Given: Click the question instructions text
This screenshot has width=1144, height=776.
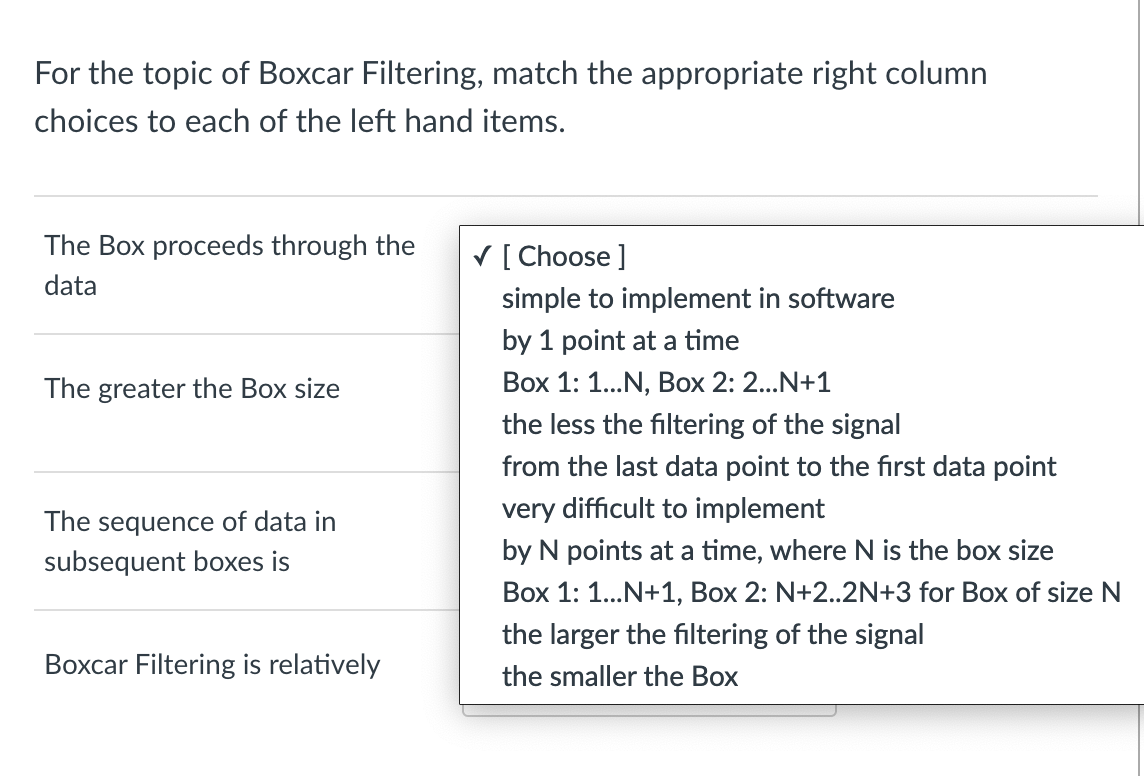Looking at the screenshot, I should coord(510,97).
